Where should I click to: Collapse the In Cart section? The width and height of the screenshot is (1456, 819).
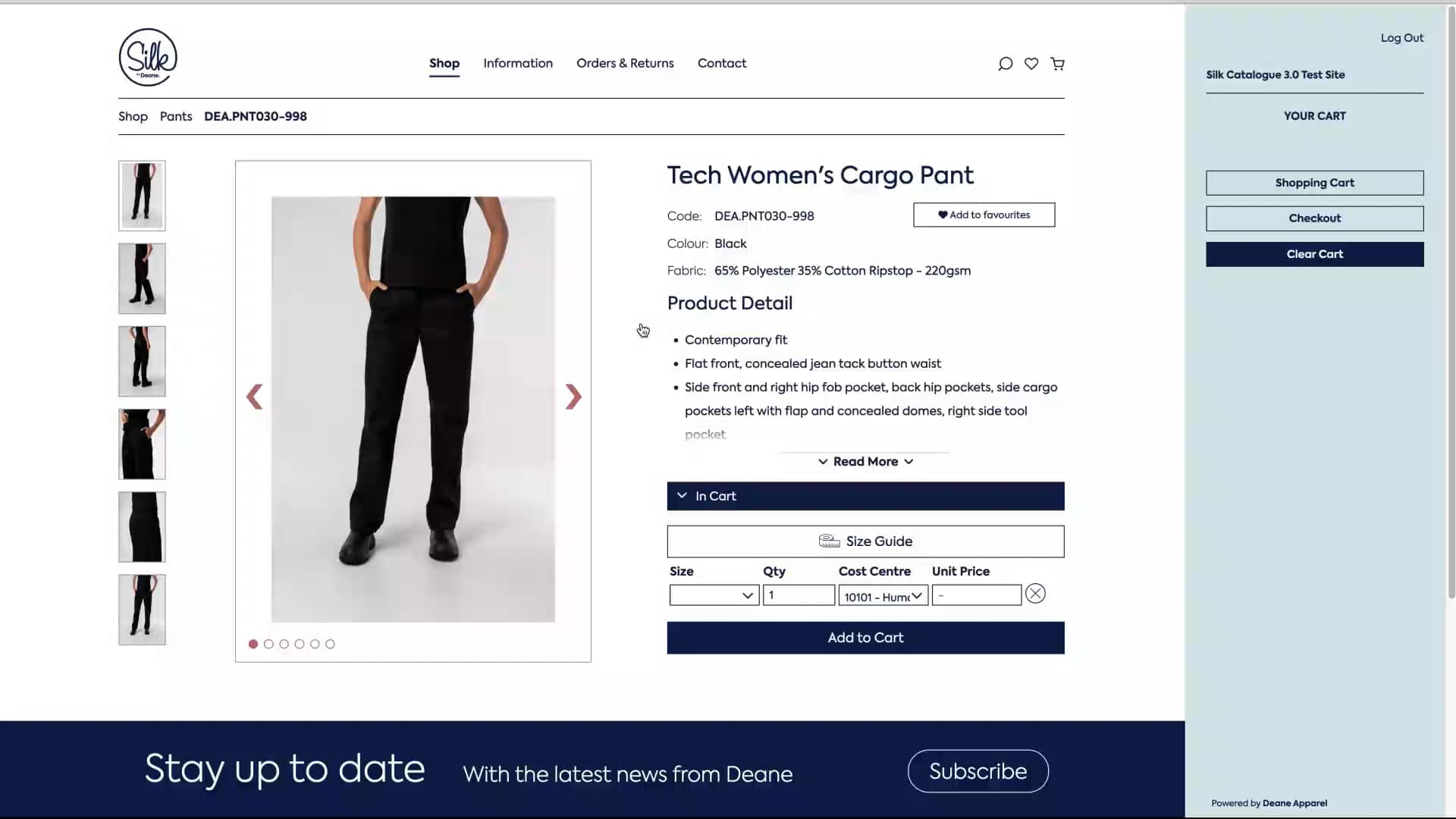click(x=681, y=496)
